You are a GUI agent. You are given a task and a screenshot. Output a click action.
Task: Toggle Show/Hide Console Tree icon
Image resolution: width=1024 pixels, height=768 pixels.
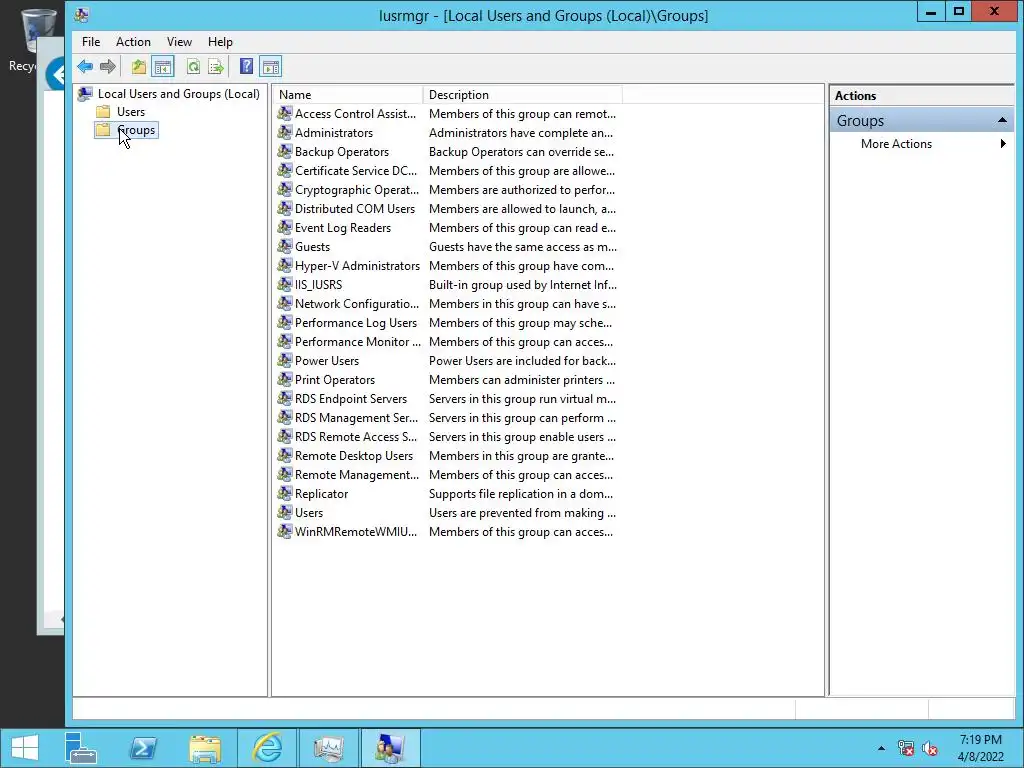163,67
